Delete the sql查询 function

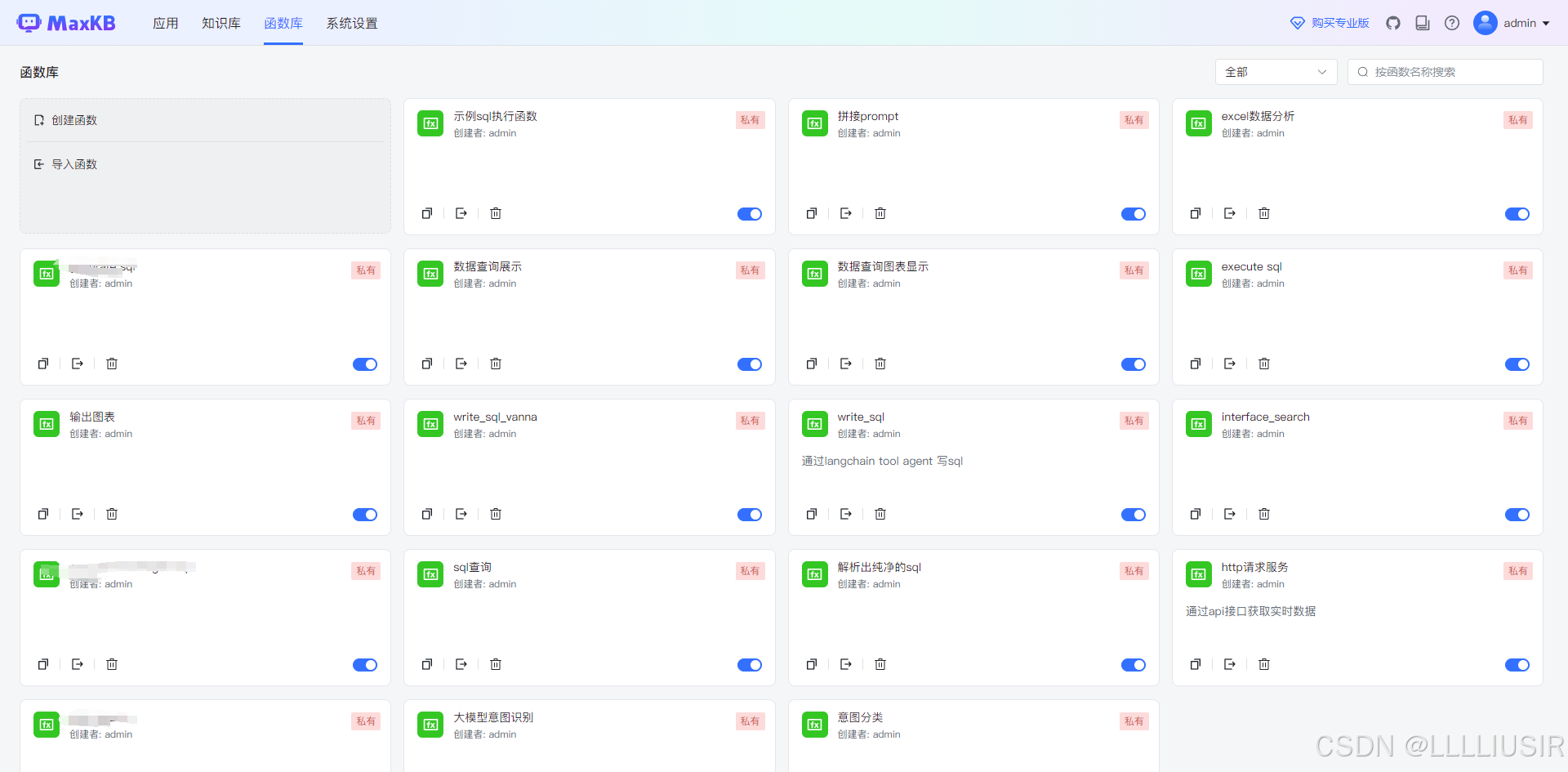[496, 664]
